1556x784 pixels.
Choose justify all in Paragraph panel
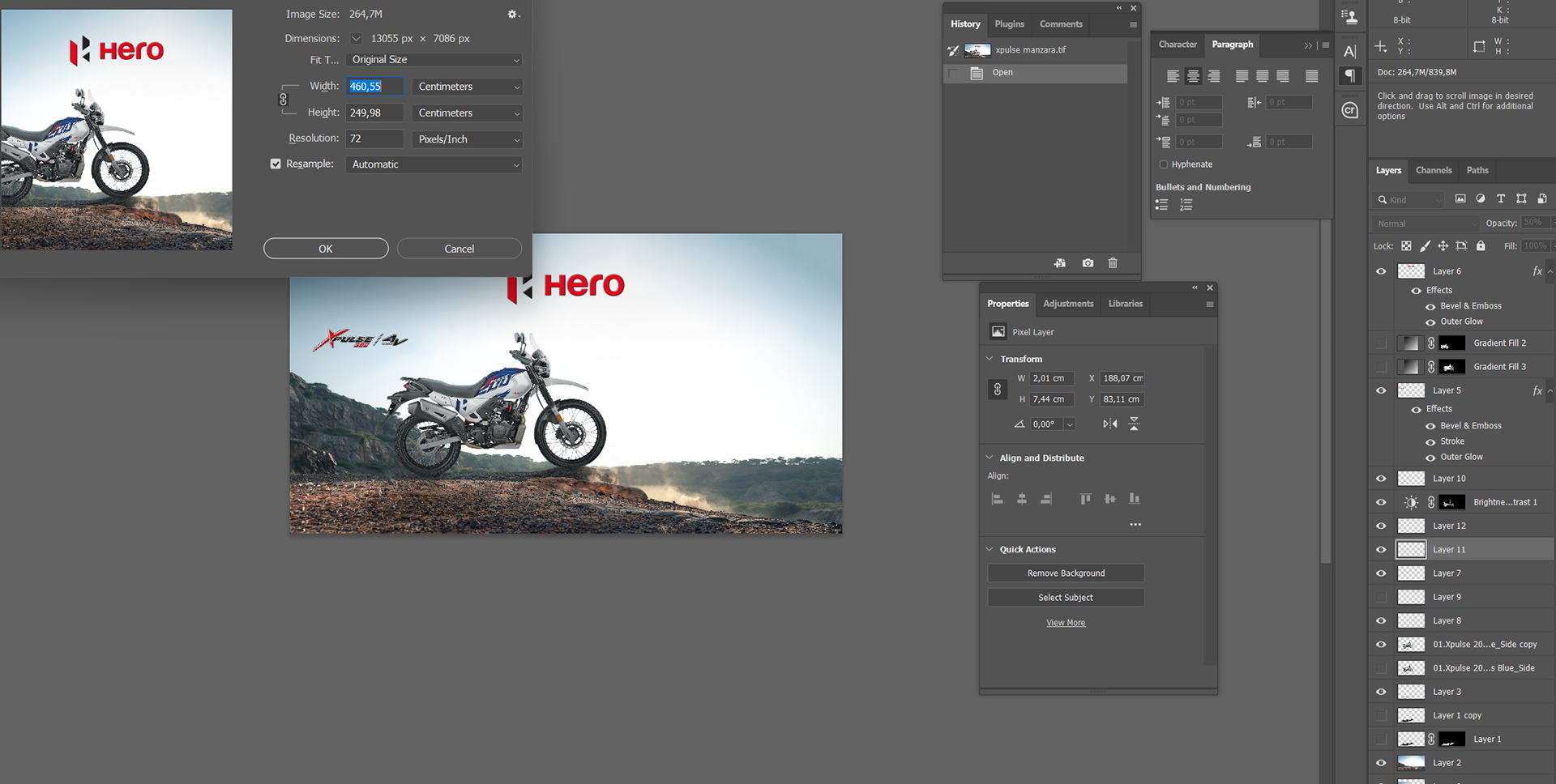pyautogui.click(x=1311, y=76)
